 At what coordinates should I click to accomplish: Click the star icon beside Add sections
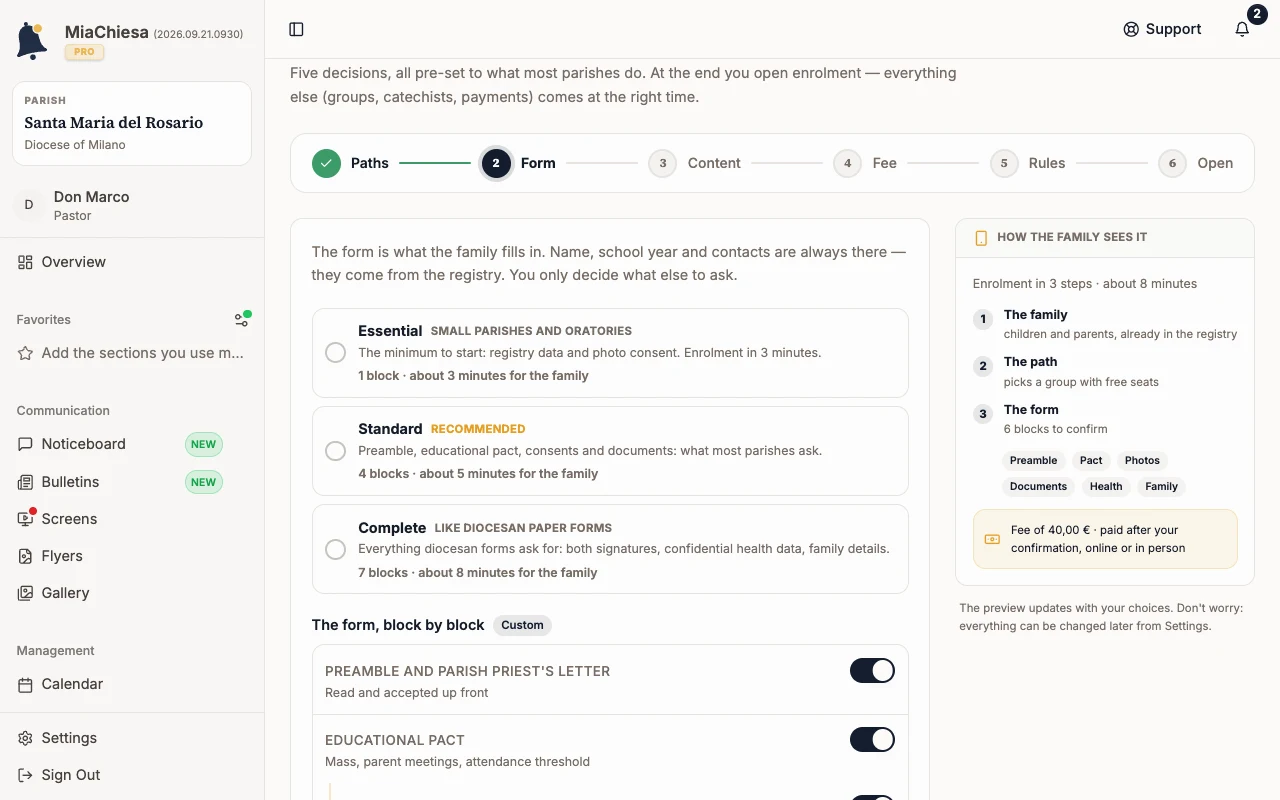(25, 353)
